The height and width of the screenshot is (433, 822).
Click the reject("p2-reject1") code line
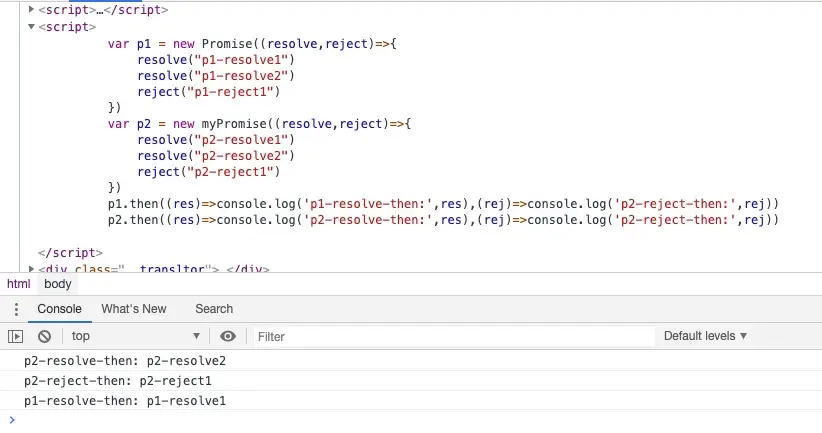click(x=209, y=172)
